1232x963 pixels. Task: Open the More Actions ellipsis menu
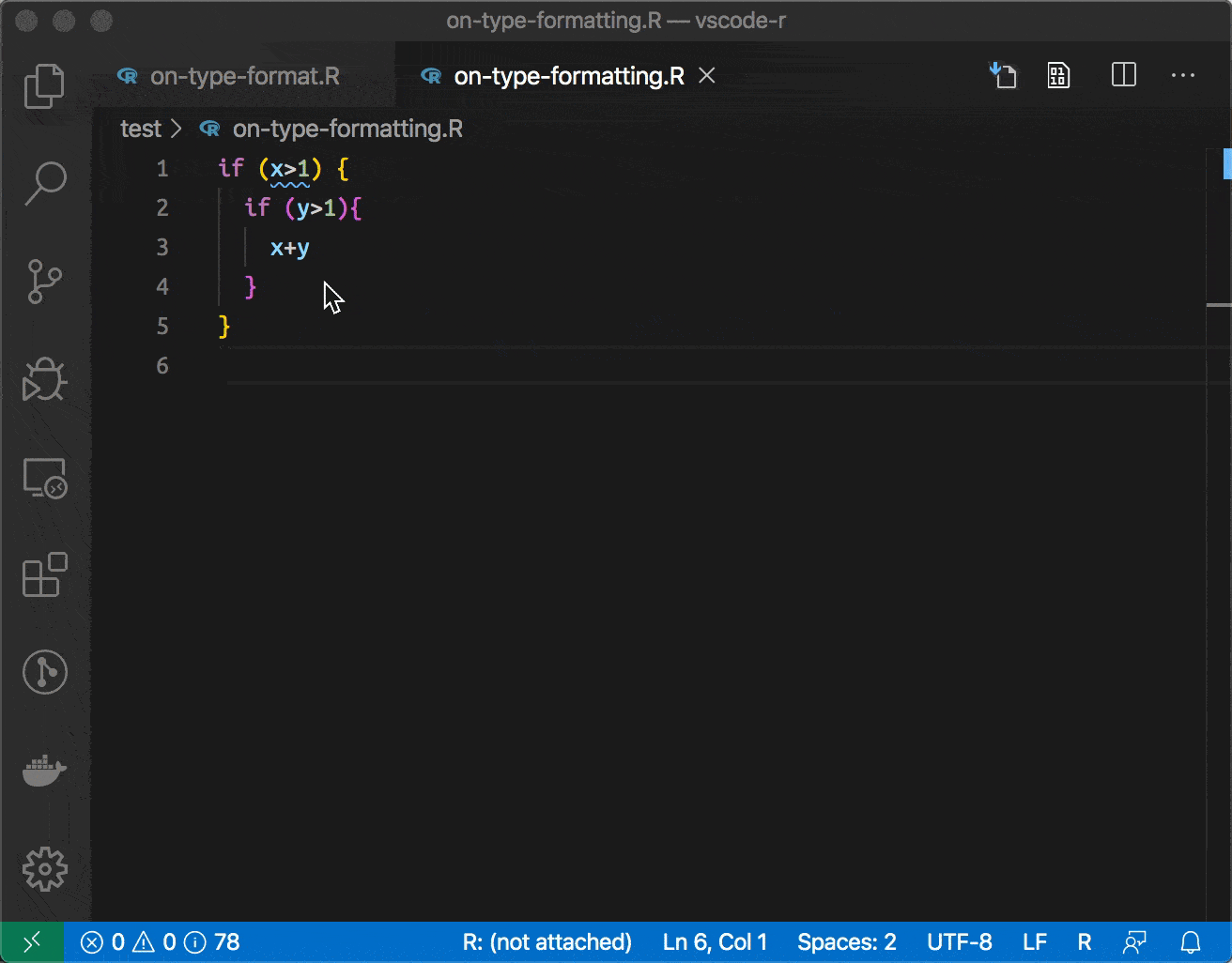(1183, 75)
